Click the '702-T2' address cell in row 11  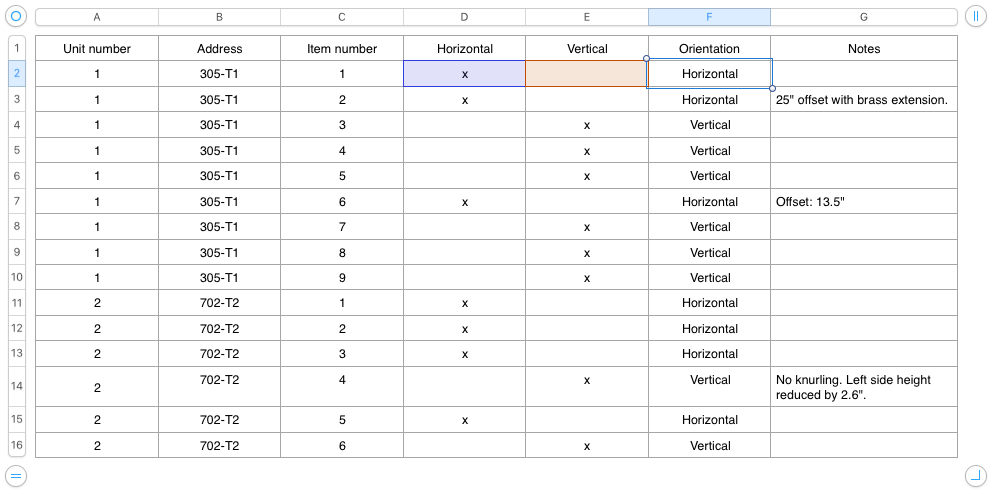pyautogui.click(x=219, y=303)
